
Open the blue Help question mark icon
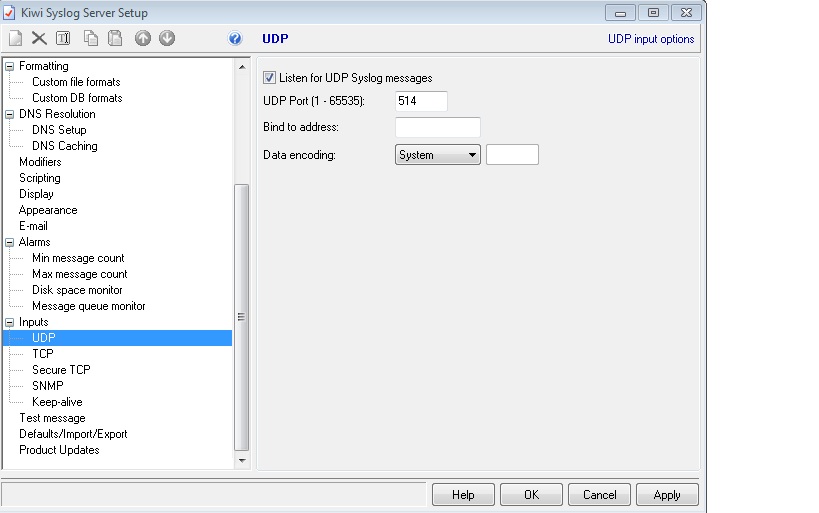235,38
